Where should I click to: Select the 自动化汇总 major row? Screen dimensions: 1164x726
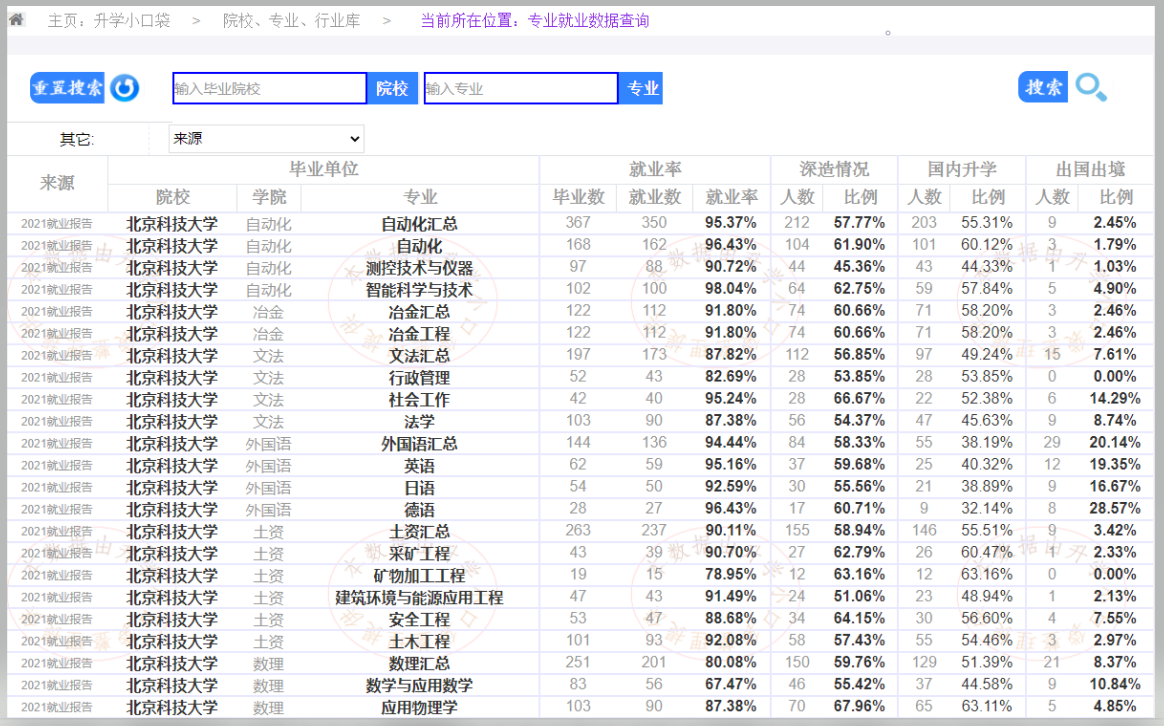tap(419, 223)
